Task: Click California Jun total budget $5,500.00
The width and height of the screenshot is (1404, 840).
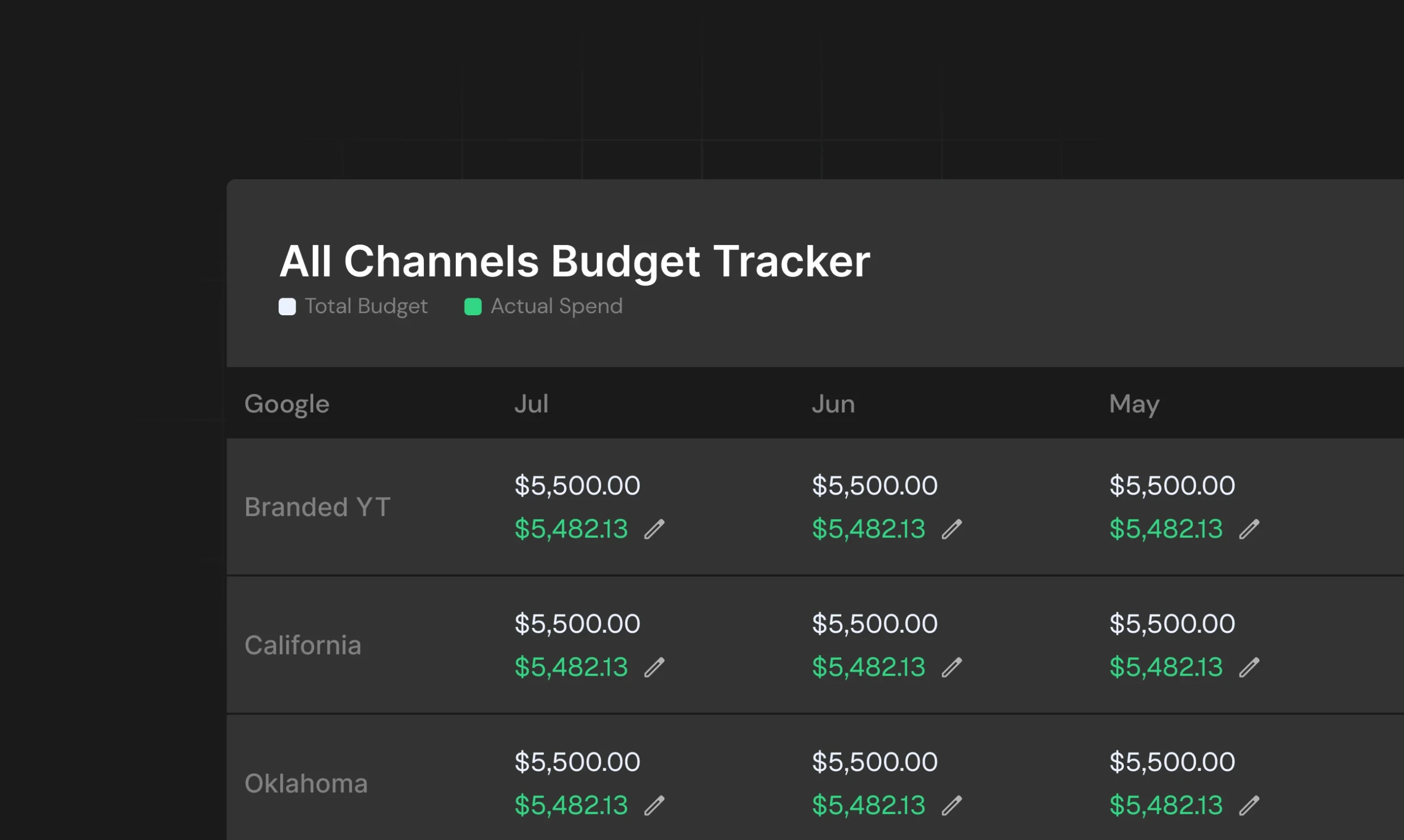Action: tap(875, 624)
